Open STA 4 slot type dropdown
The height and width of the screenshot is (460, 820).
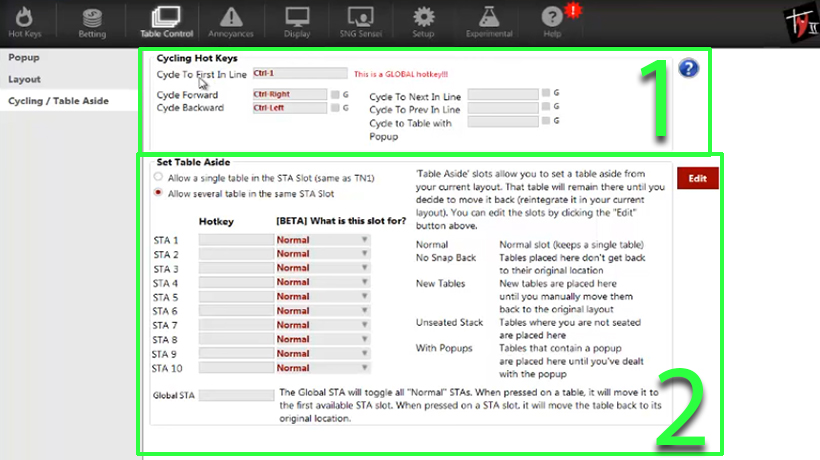tap(323, 282)
